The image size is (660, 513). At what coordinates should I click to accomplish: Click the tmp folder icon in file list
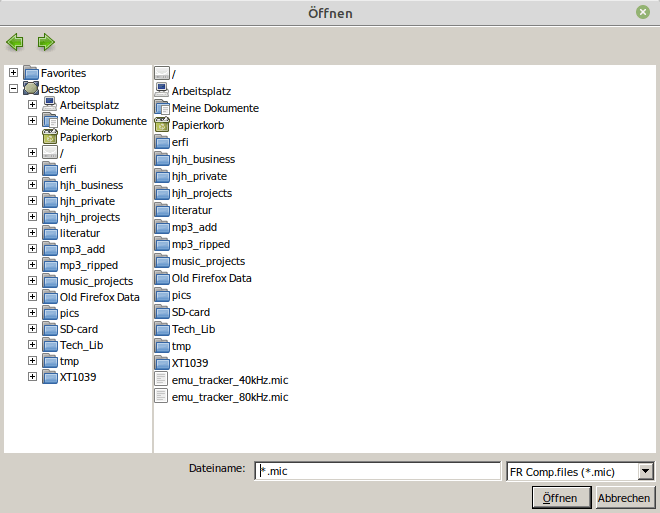(162, 346)
